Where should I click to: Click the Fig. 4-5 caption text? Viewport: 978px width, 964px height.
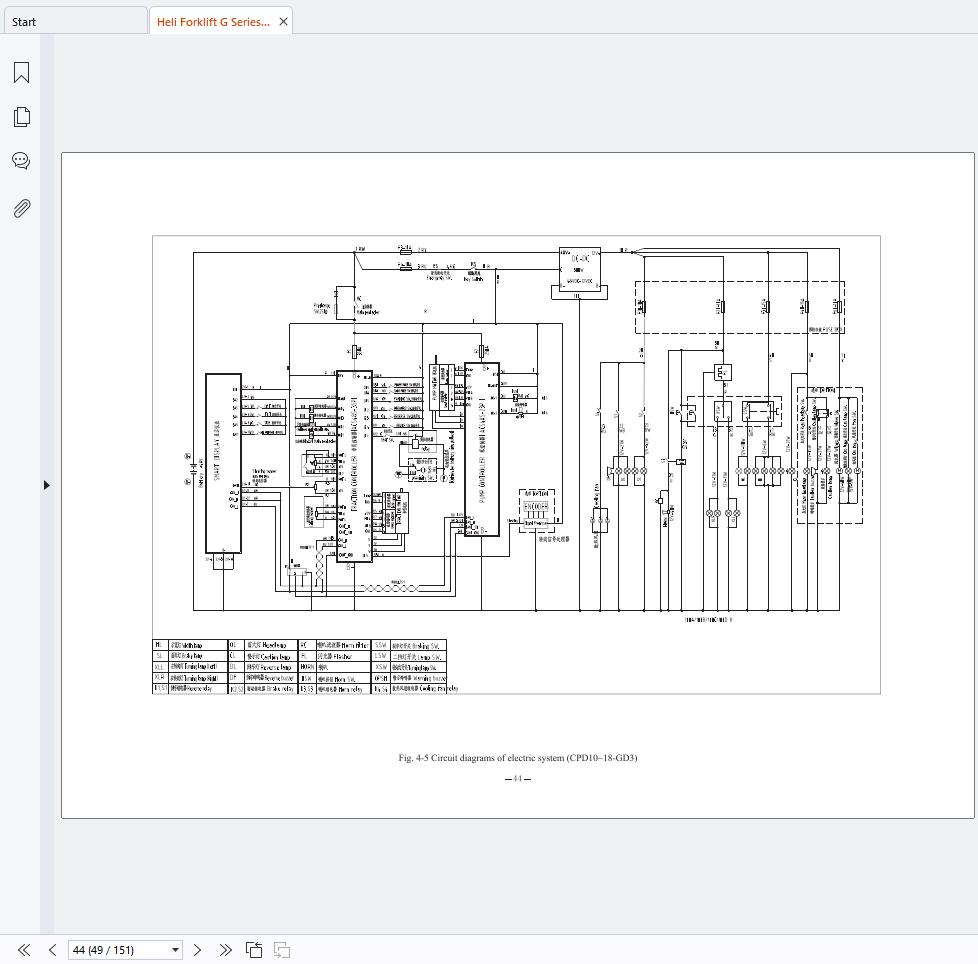point(517,758)
